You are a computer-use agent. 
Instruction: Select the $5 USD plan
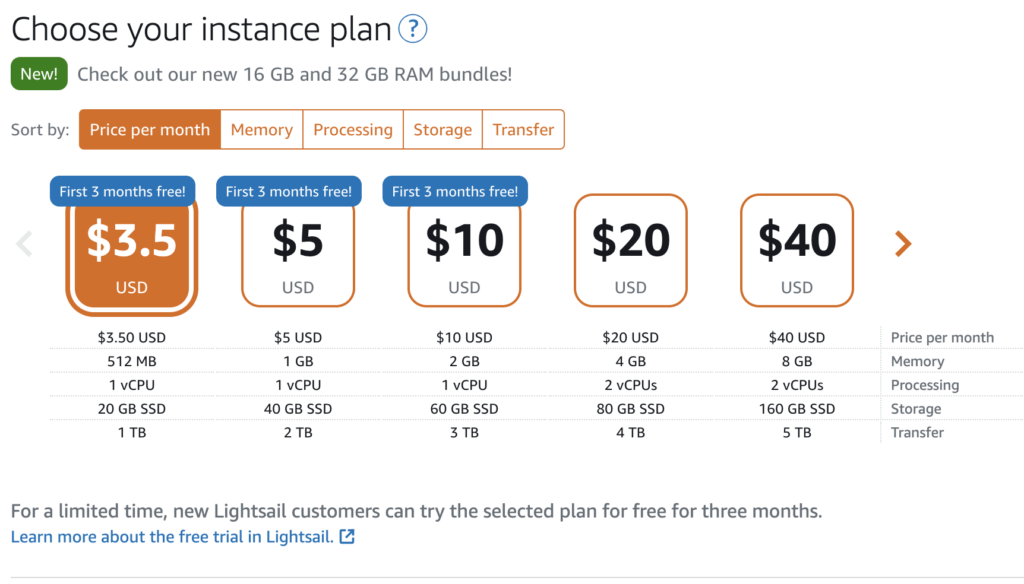tap(298, 255)
